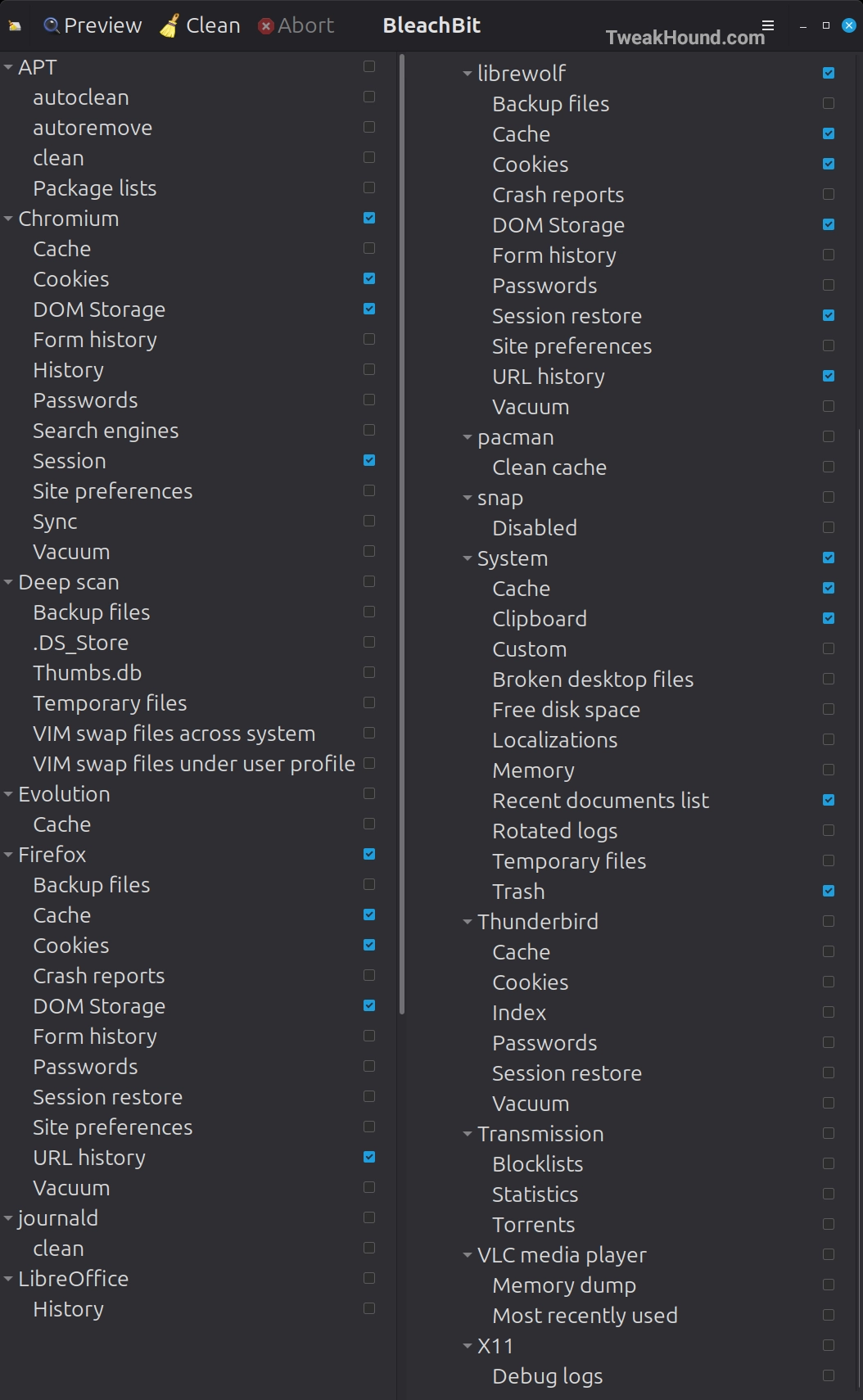Click the BleachBit app icon in title bar
This screenshot has height=1400, width=863.
click(15, 26)
